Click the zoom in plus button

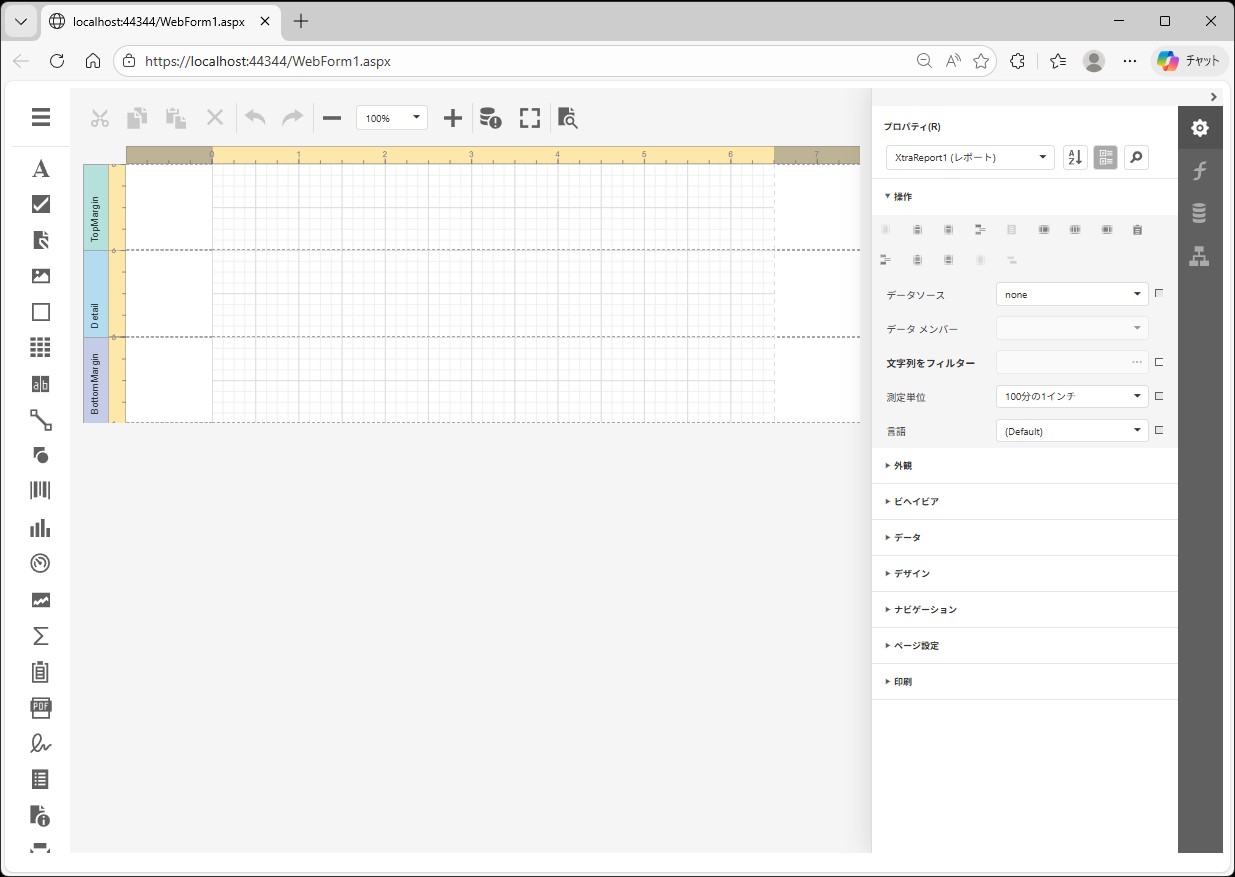[453, 118]
